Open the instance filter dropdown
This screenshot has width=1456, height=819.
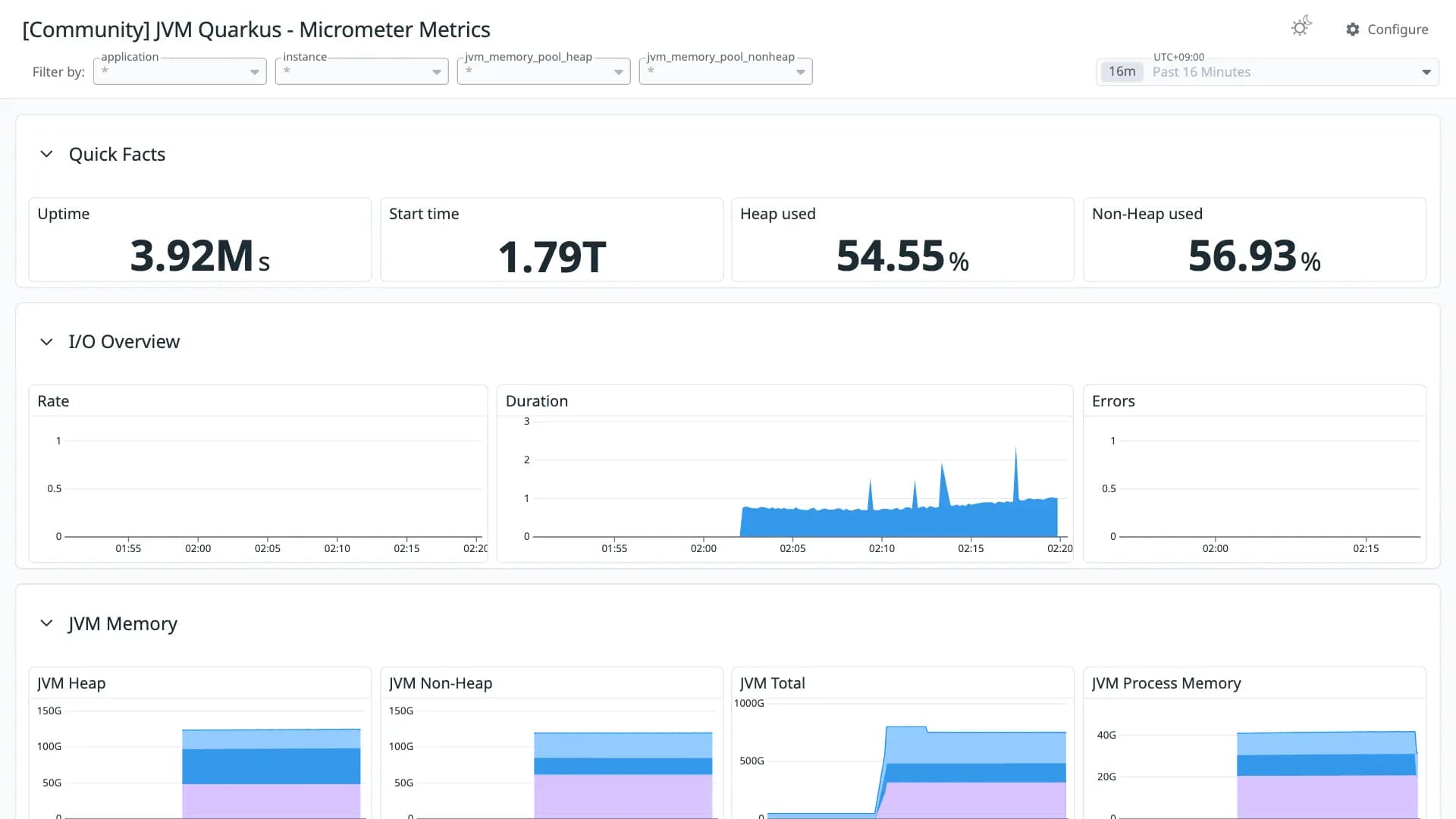point(362,71)
